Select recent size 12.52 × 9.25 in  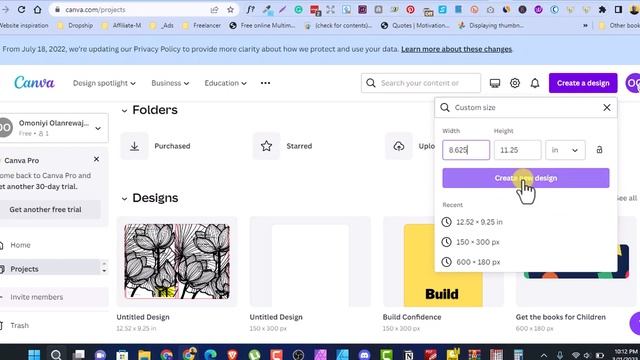479,222
